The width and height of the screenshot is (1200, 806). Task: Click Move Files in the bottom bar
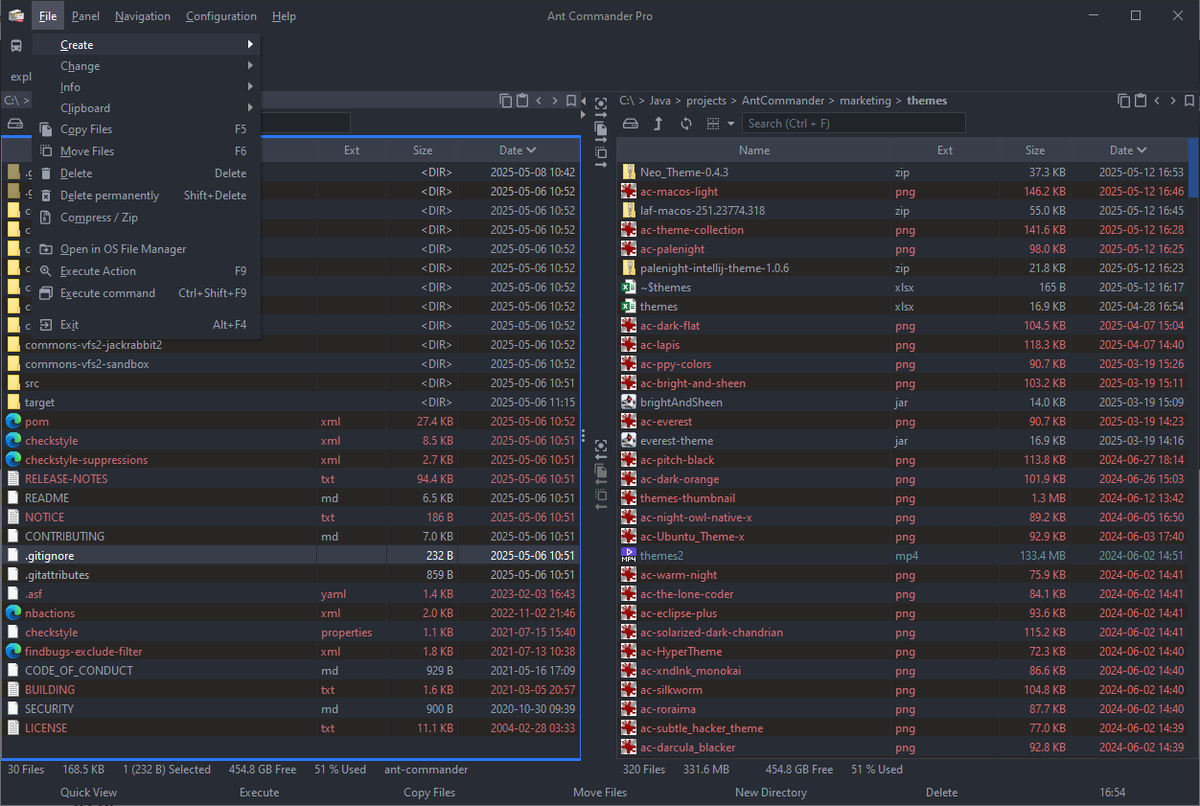[600, 792]
